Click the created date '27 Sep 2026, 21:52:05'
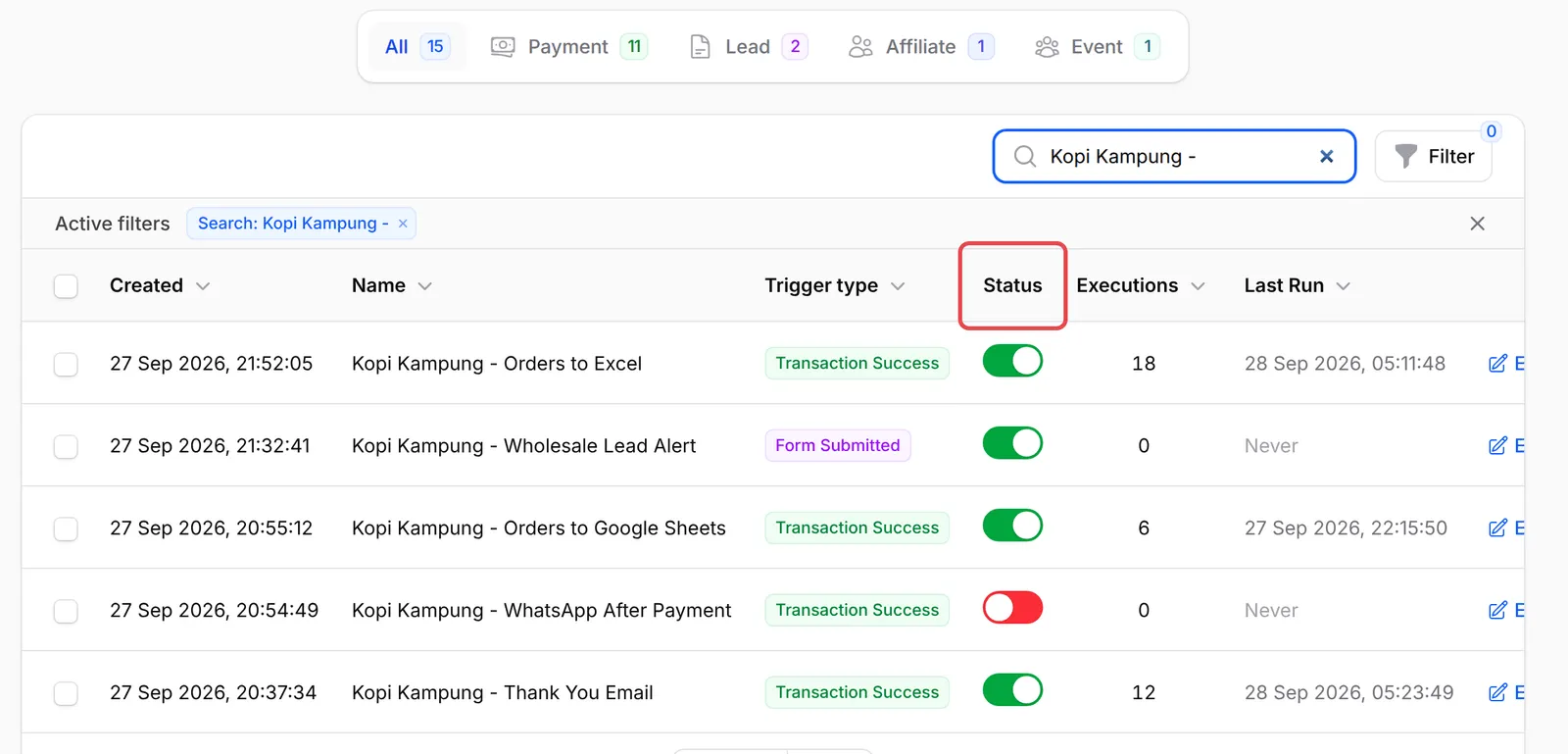 (211, 364)
